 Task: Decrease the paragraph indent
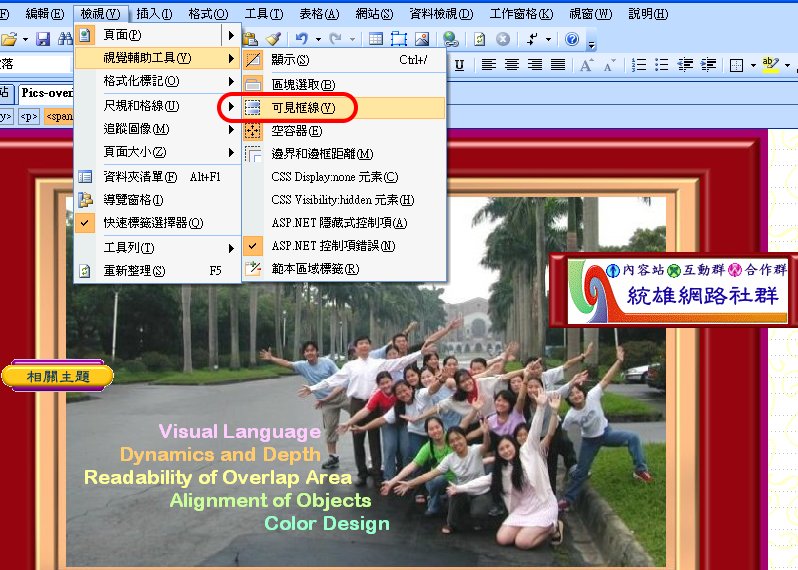point(685,65)
